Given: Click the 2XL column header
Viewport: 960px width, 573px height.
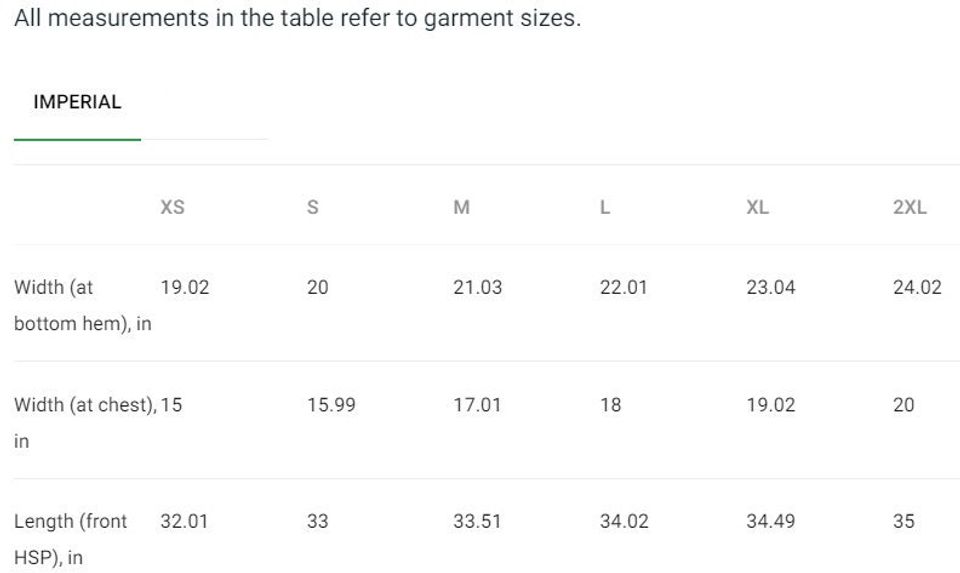Looking at the screenshot, I should 910,208.
